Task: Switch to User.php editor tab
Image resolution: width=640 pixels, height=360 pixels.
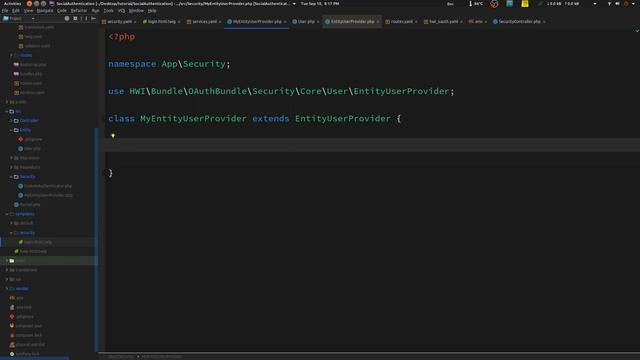Action: [x=305, y=22]
